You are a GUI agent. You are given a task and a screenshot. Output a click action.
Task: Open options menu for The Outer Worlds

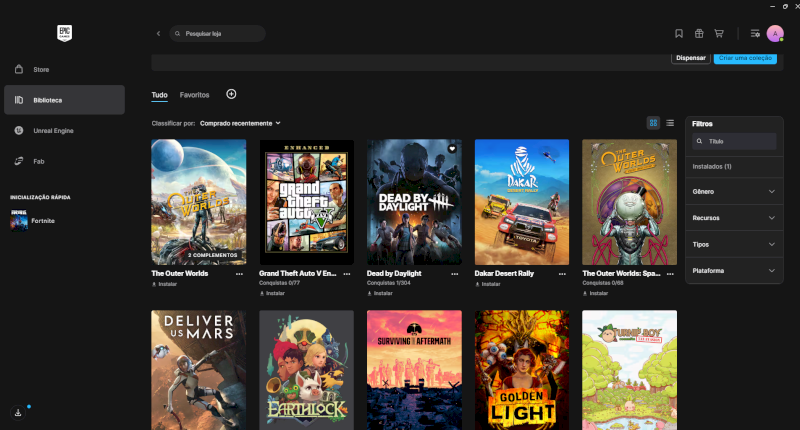(x=239, y=274)
